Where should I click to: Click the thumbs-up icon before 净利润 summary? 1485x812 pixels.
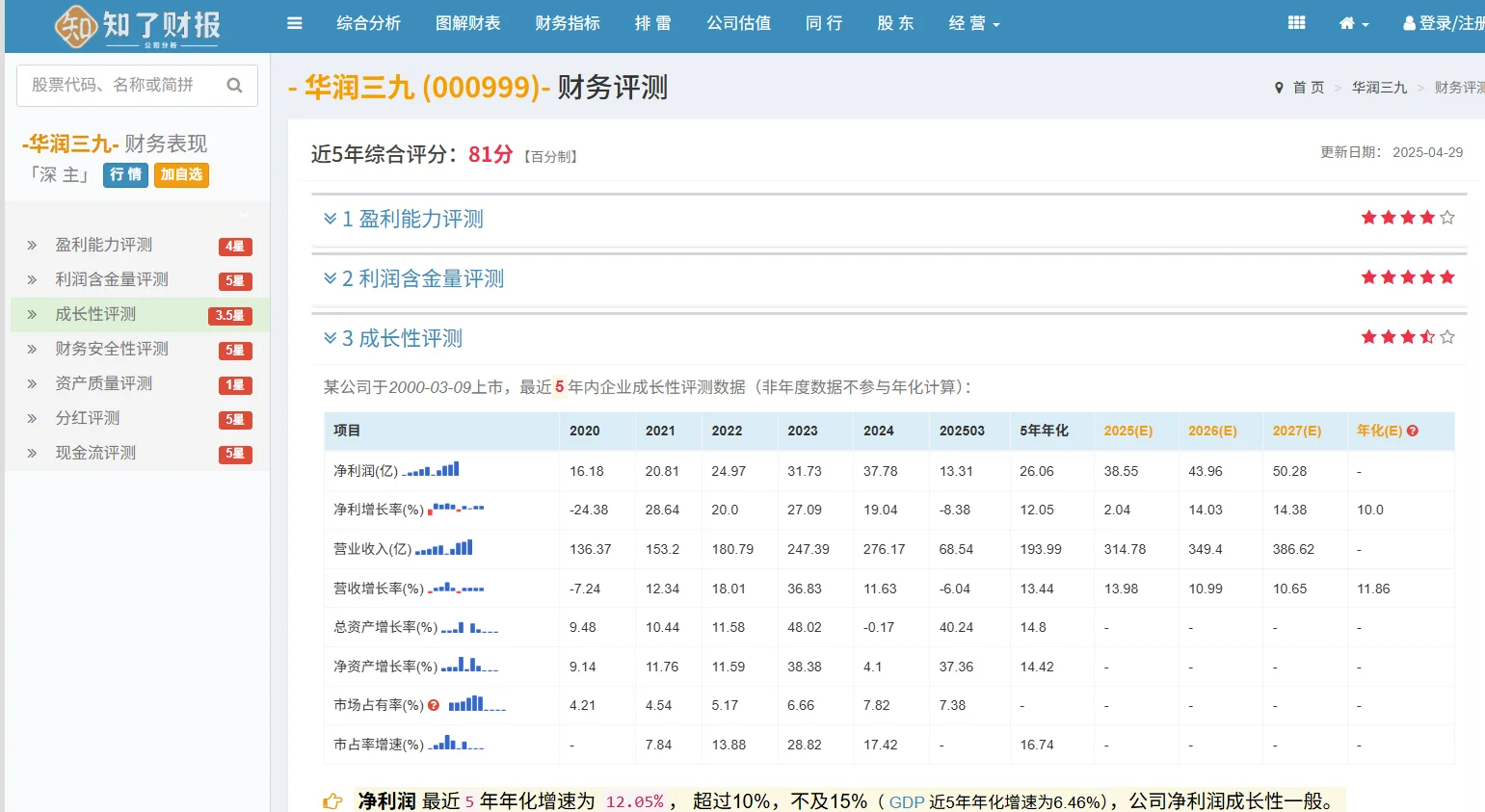point(331,799)
